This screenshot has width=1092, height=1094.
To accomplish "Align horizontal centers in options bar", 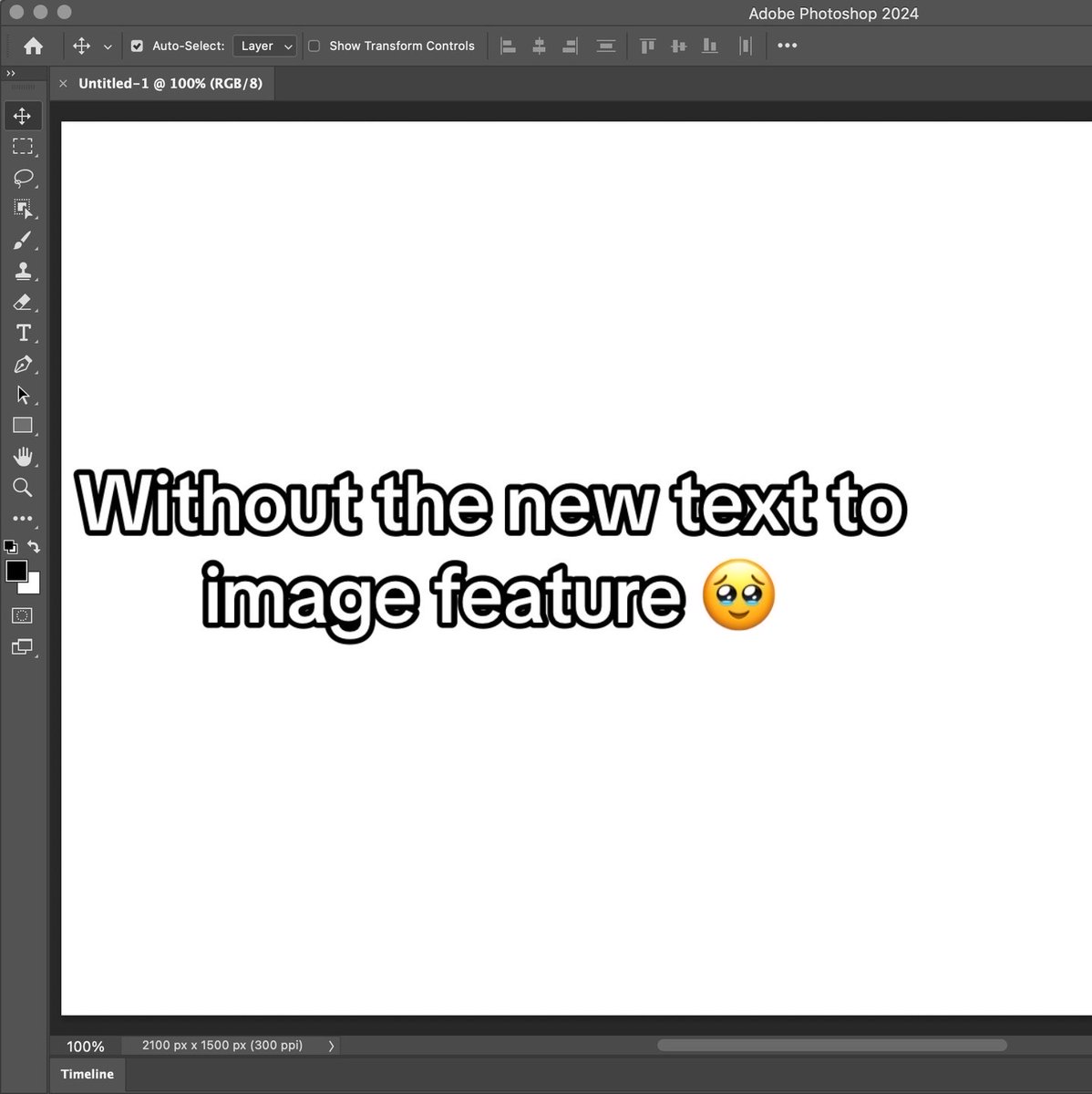I will (x=540, y=46).
